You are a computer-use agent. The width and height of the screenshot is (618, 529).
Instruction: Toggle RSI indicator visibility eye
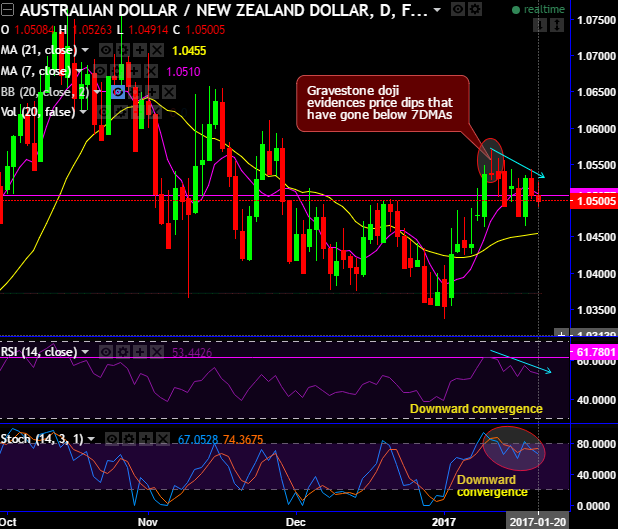[106, 352]
